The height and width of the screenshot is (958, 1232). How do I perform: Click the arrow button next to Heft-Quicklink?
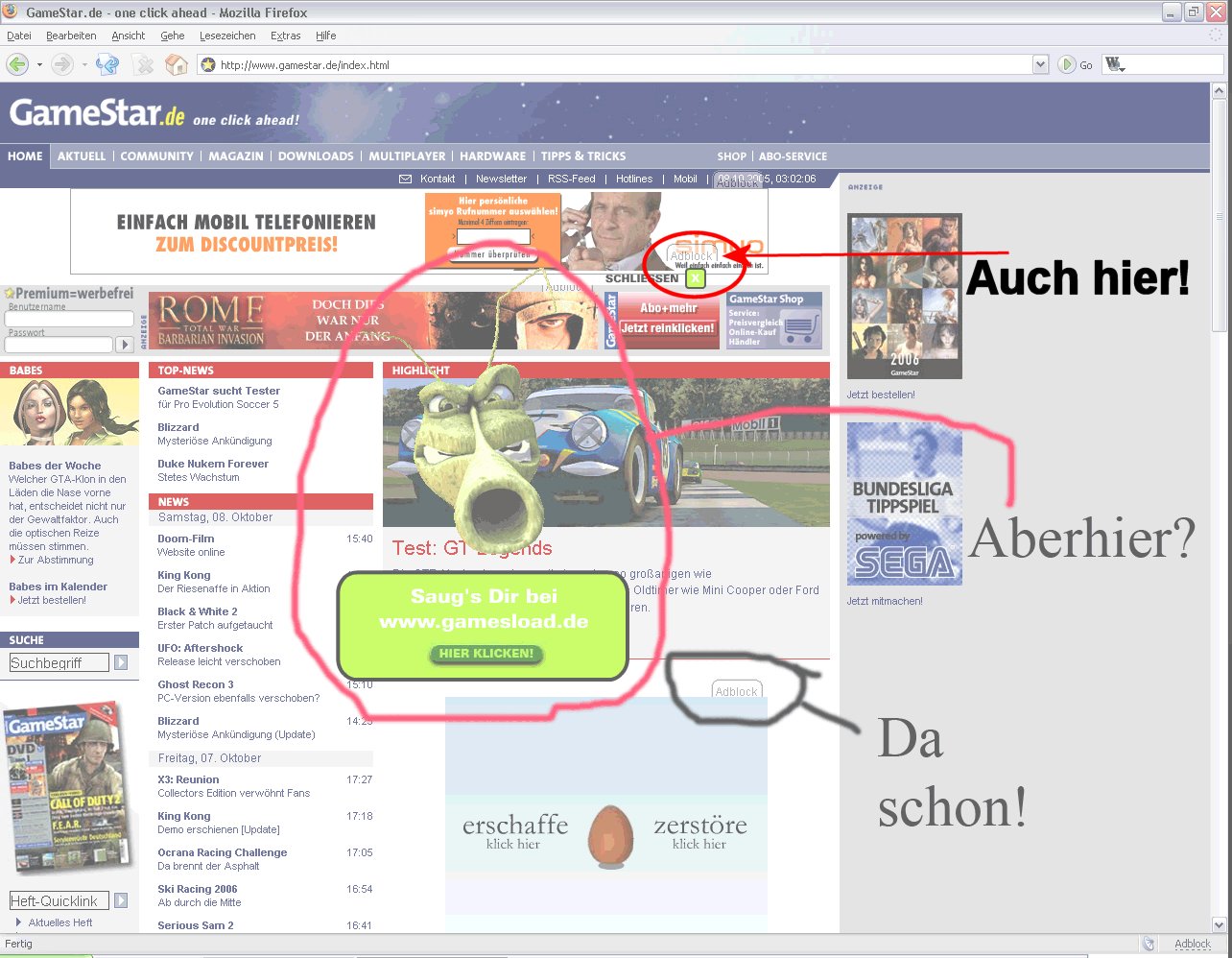click(121, 900)
